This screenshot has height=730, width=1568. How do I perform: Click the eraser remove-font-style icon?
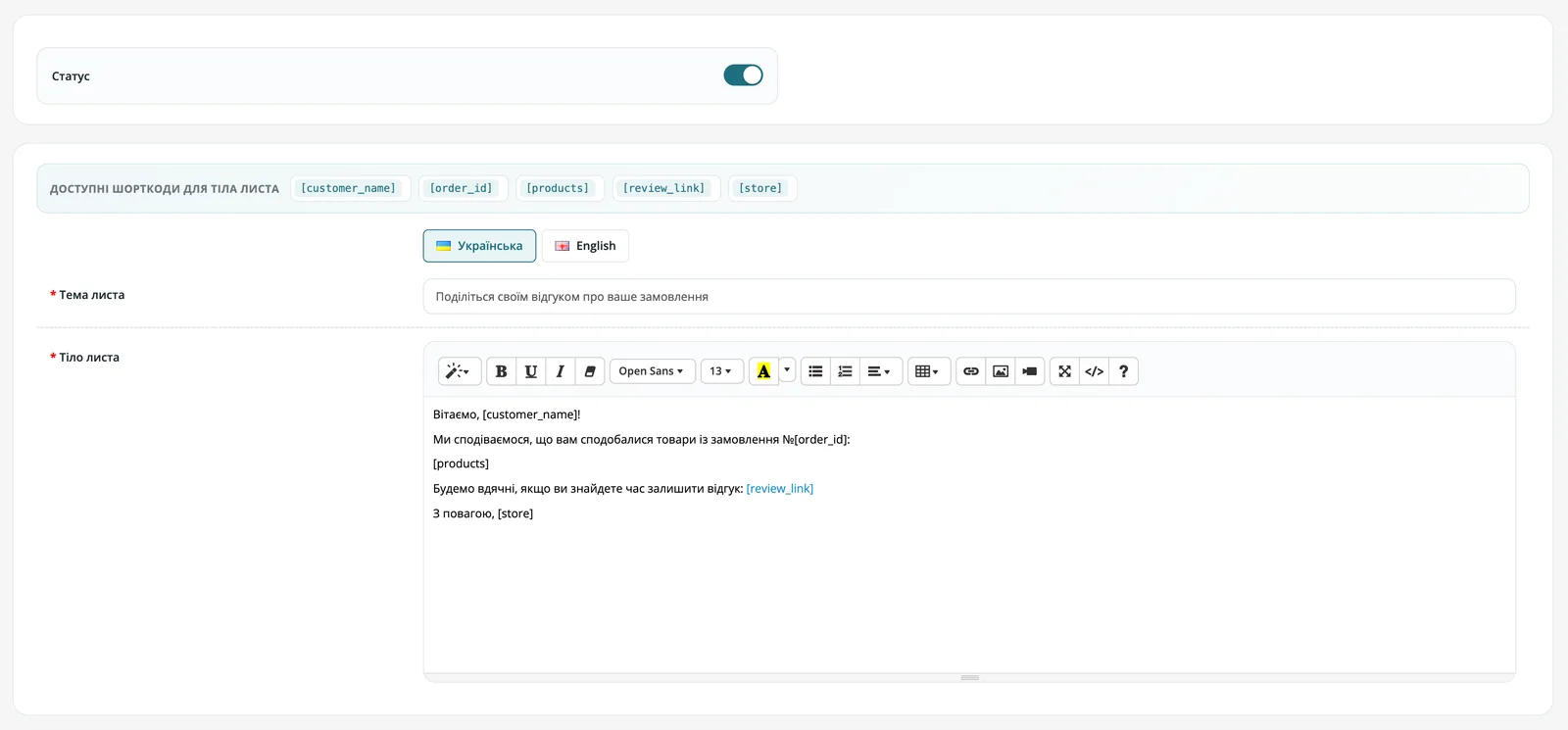(x=589, y=371)
